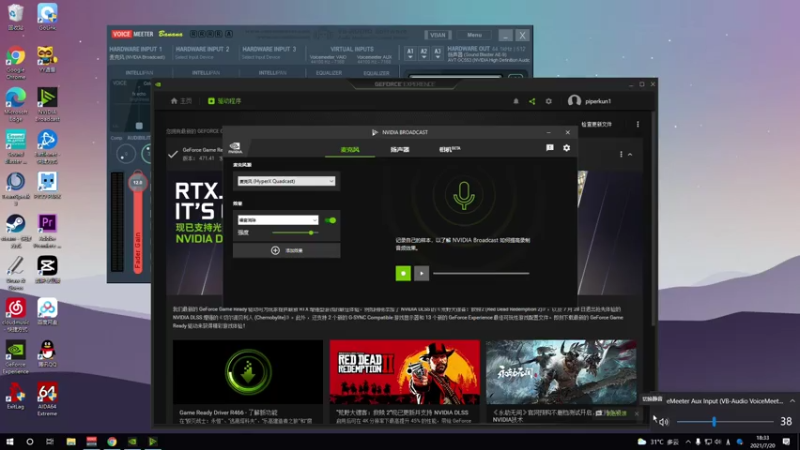
Task: Open GeForce Experience Drivers tab
Action: pyautogui.click(x=224, y=101)
